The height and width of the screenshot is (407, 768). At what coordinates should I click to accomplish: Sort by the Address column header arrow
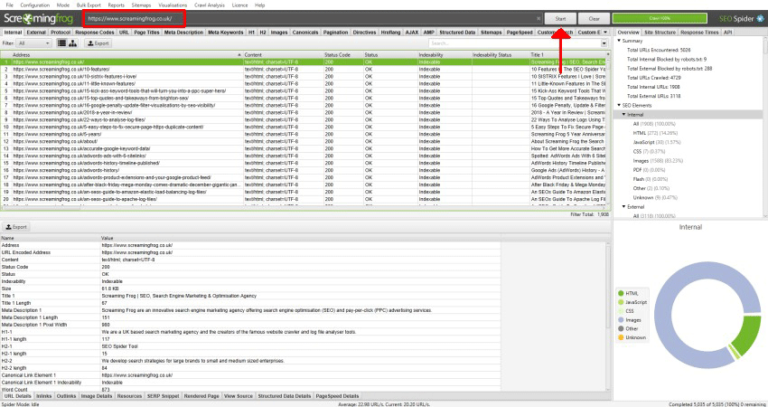(x=239, y=55)
